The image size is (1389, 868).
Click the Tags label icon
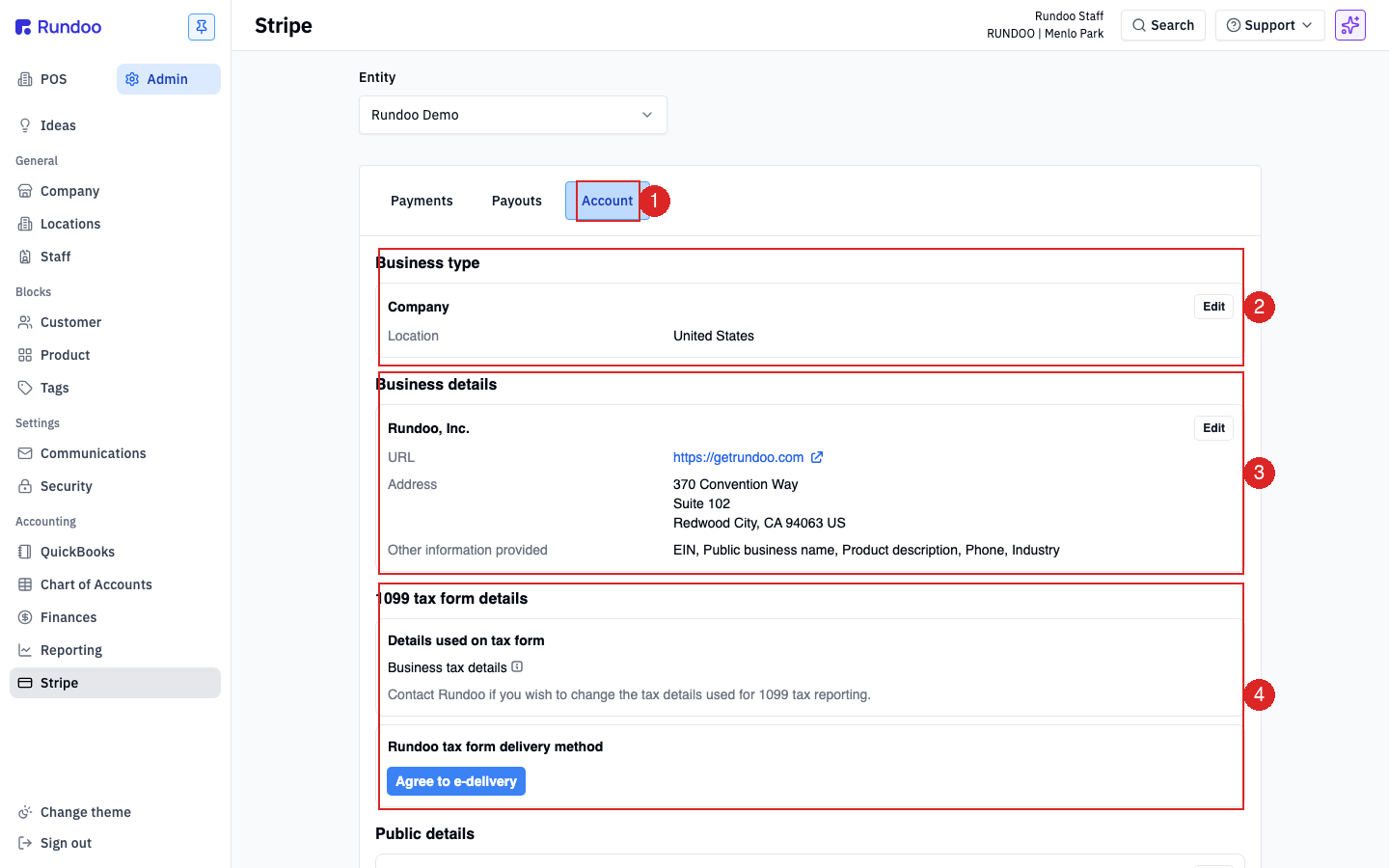25,388
